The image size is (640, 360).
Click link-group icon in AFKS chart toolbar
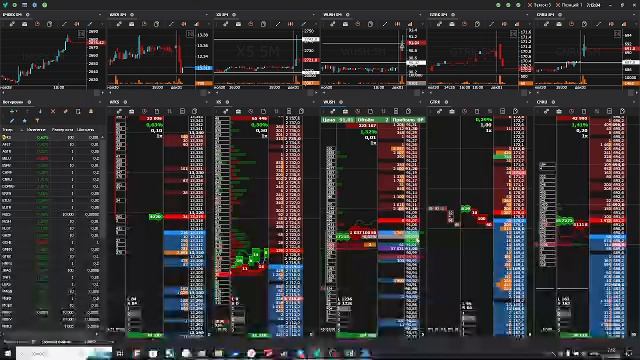(x=119, y=24)
